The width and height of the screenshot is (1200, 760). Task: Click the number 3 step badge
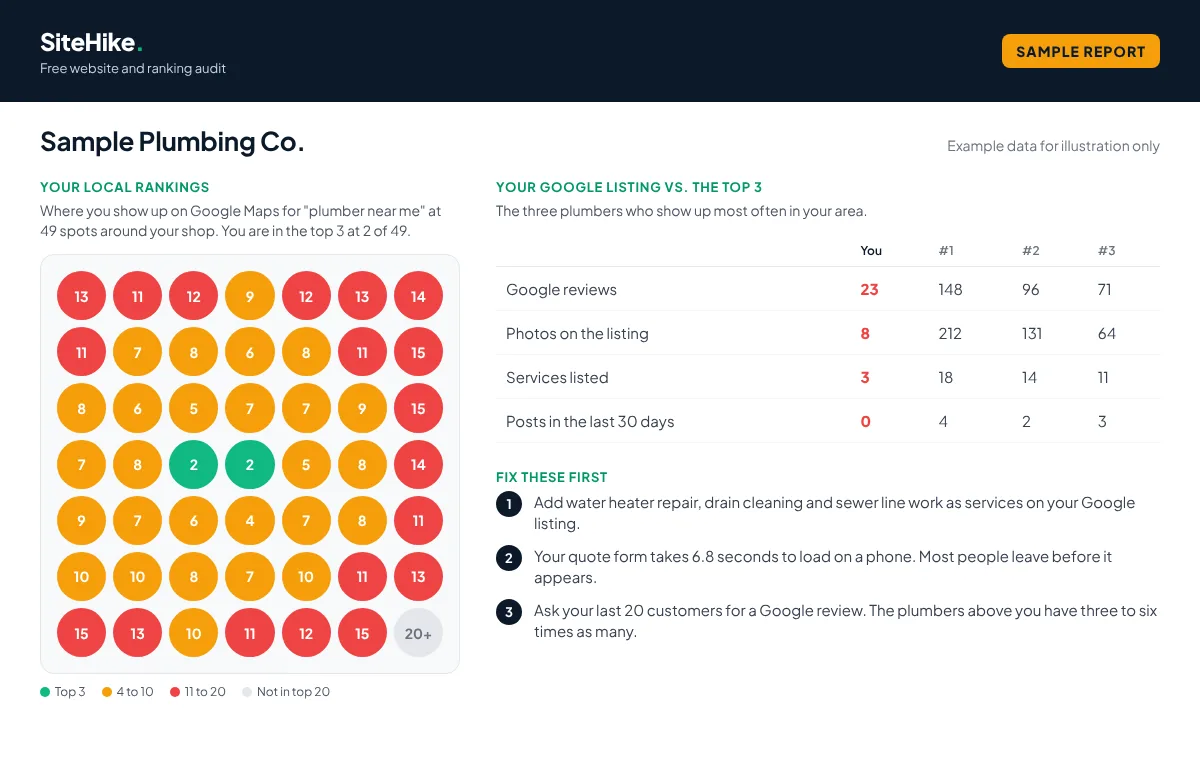[x=509, y=612]
